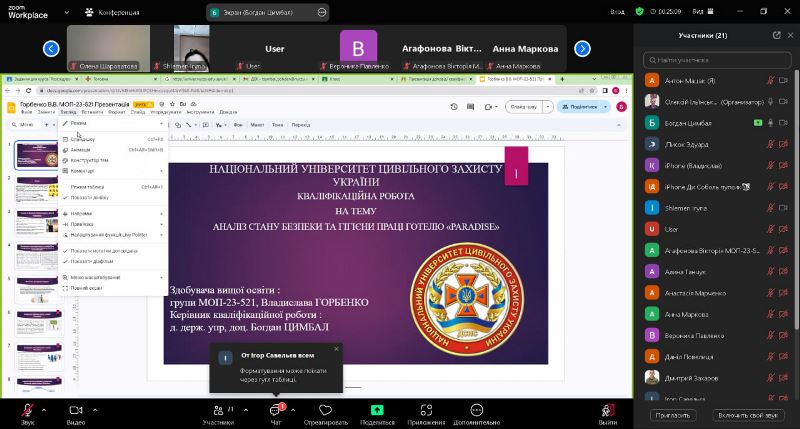Click the Найти участника search field
This screenshot has width=800, height=429.
[717, 60]
